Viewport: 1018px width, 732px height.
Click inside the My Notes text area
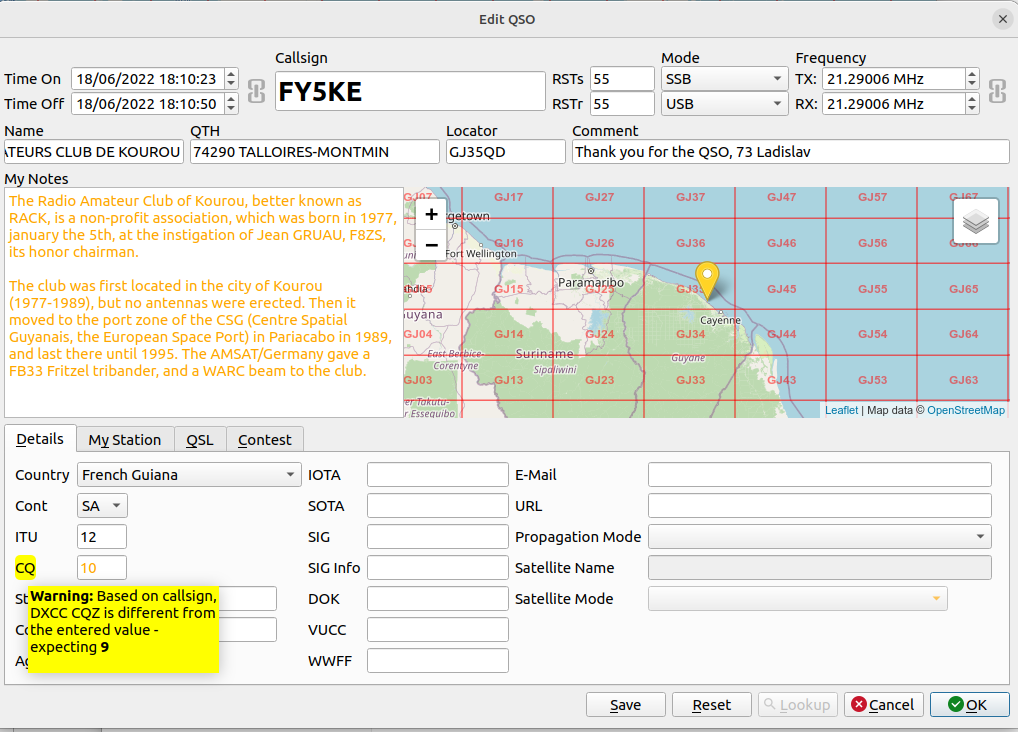204,303
